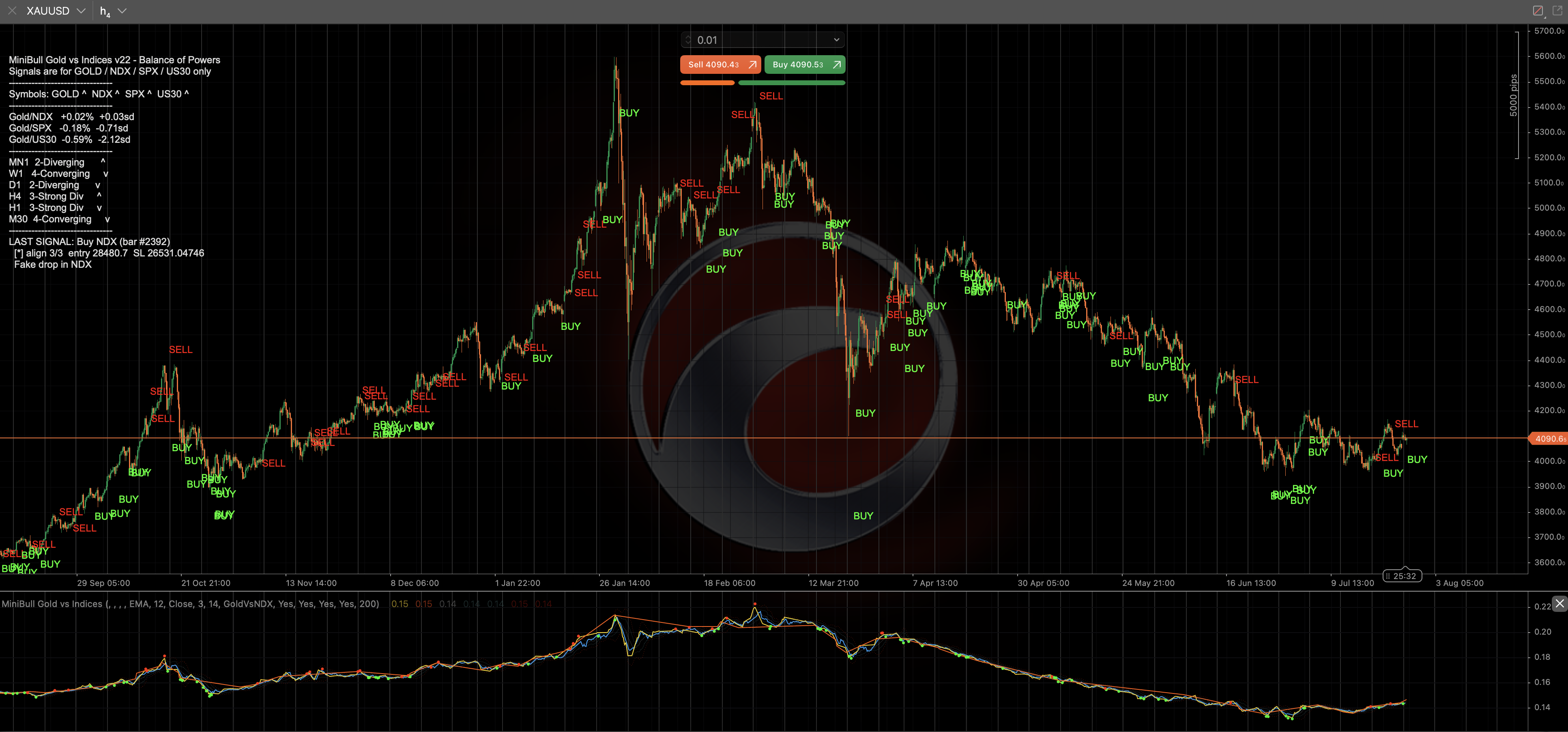Click the M30 4-Converging status line
Image resolution: width=1568 pixels, height=732 pixels.
tap(60, 219)
